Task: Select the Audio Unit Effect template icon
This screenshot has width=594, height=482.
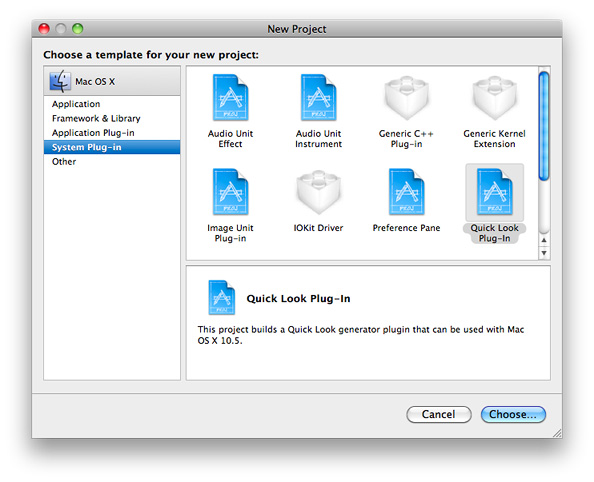Action: pos(230,98)
